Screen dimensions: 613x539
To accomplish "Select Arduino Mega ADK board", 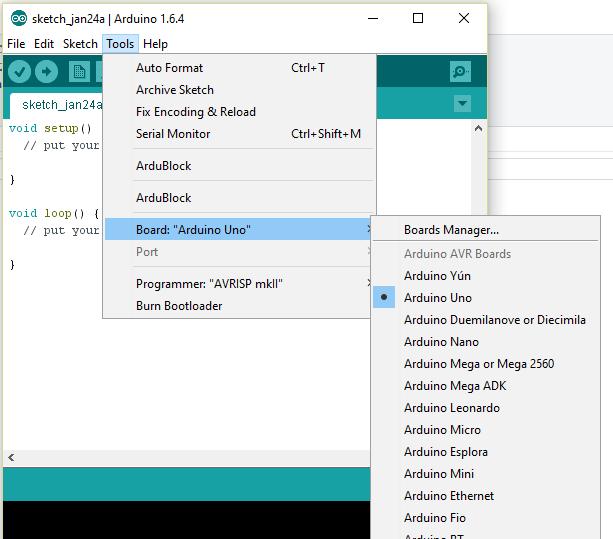I will point(485,386).
